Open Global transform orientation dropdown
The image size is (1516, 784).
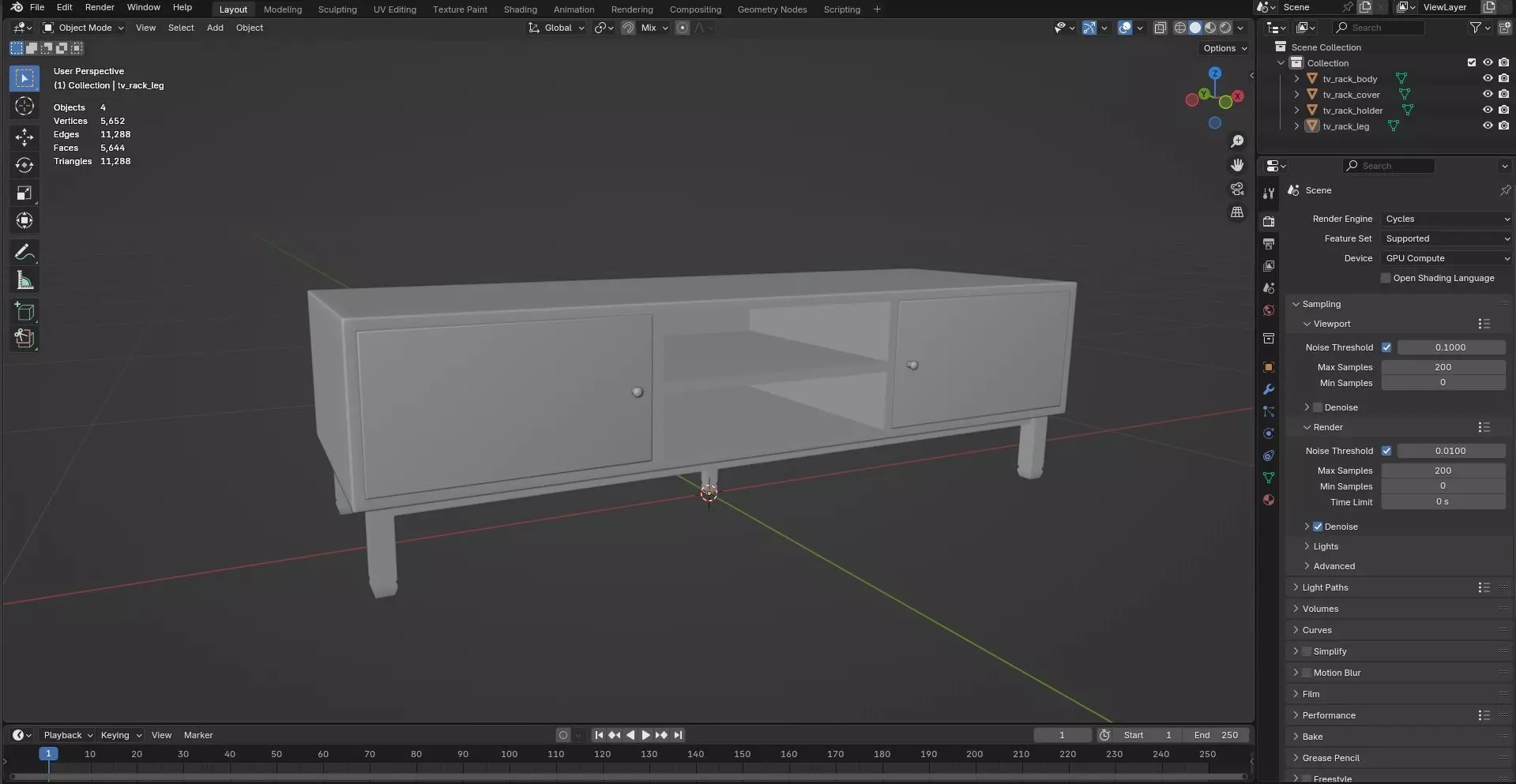point(556,28)
